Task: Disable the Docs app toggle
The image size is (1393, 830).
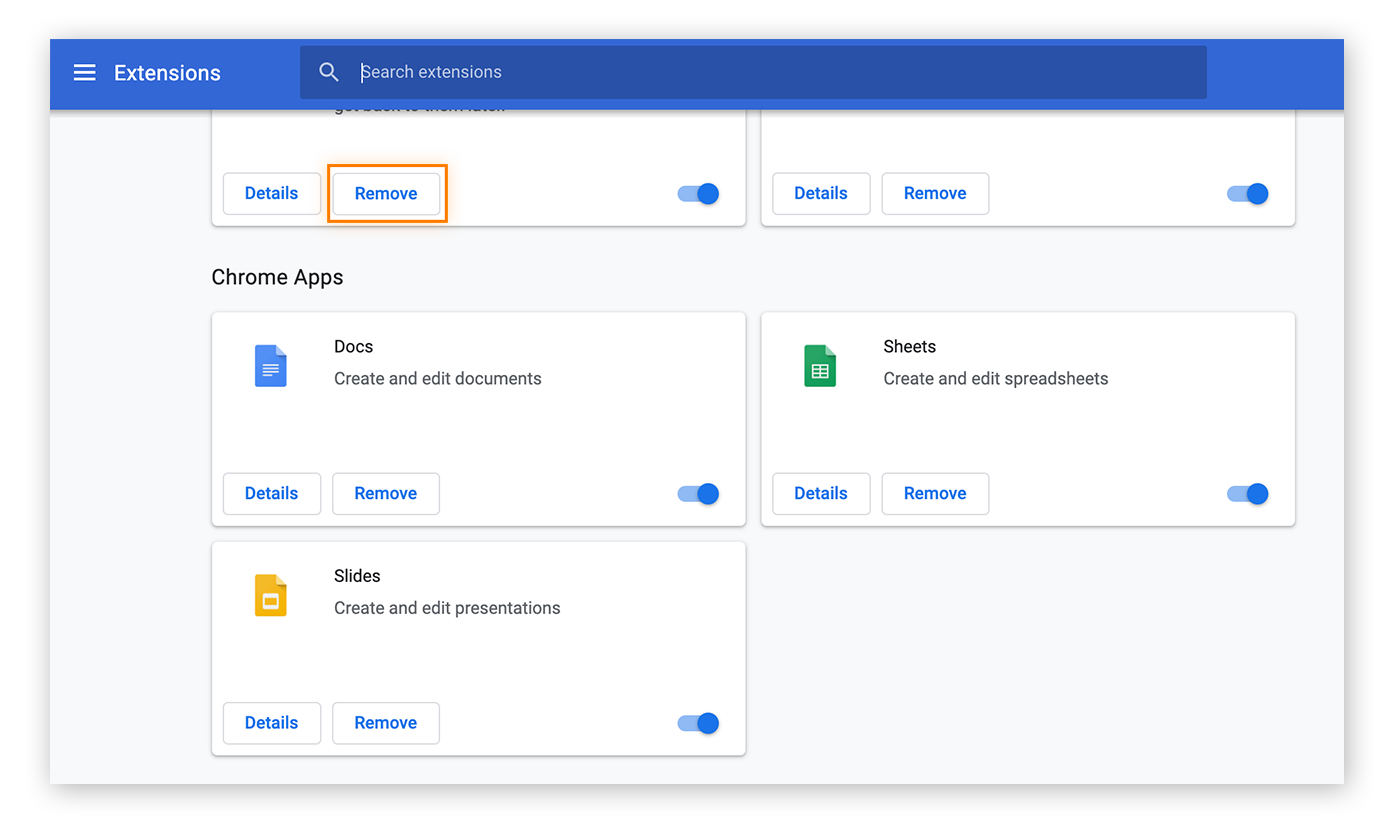Action: click(698, 494)
